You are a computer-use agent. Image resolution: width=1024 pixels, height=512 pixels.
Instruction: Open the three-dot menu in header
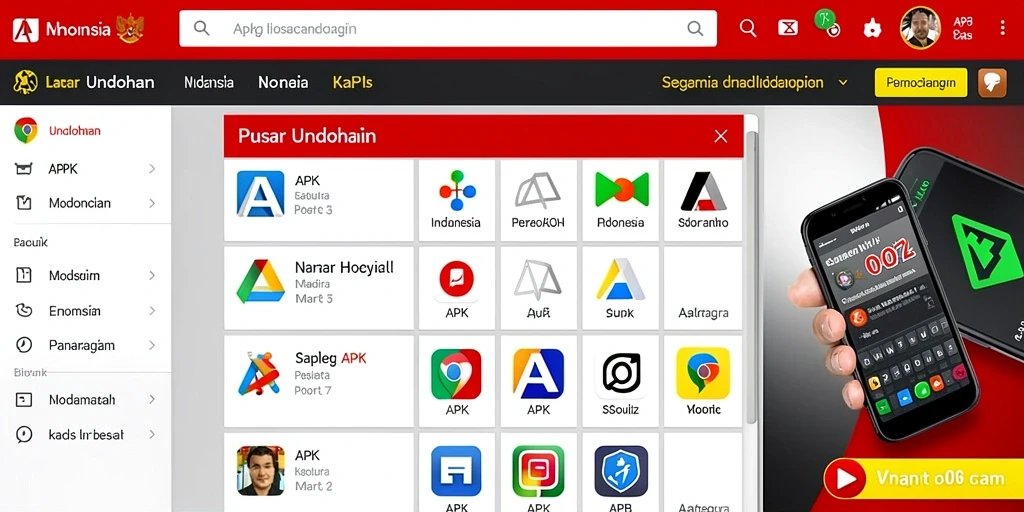coord(1002,27)
